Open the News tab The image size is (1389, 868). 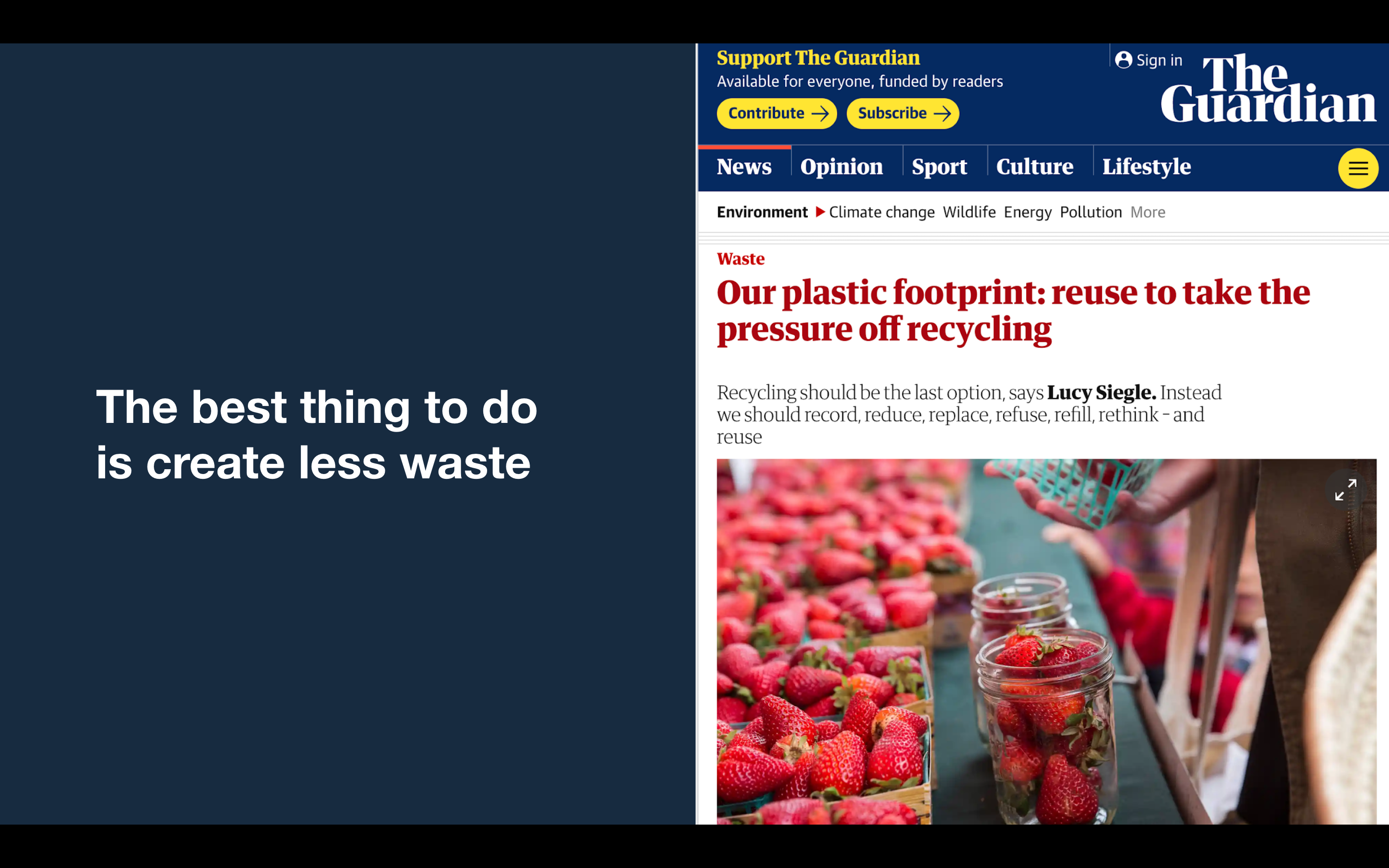coord(744,167)
